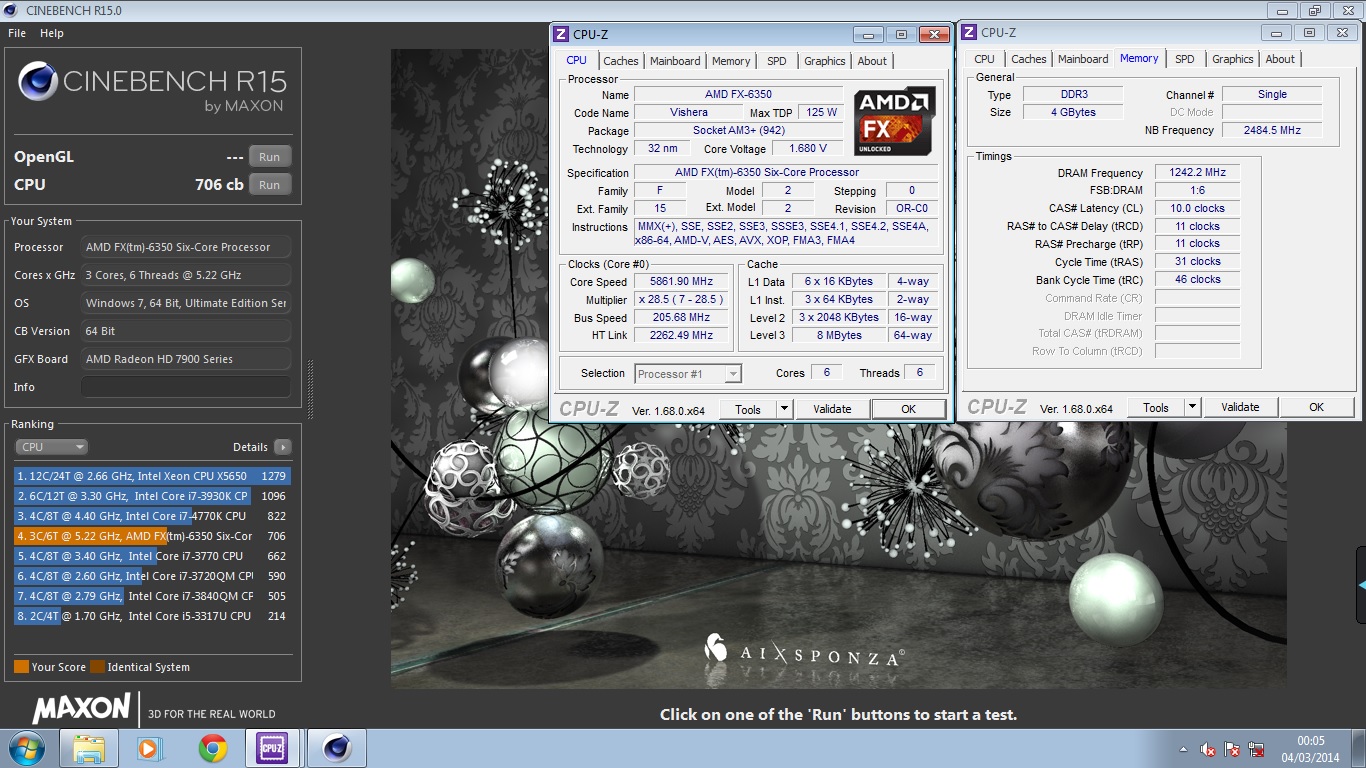Click the blue arrow tab at right edge

pyautogui.click(x=1361, y=584)
